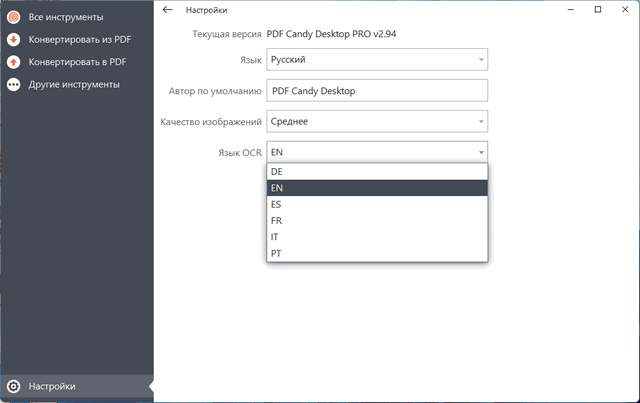The image size is (640, 403).
Task: Click the Settings gear icon
Action: (x=13, y=386)
